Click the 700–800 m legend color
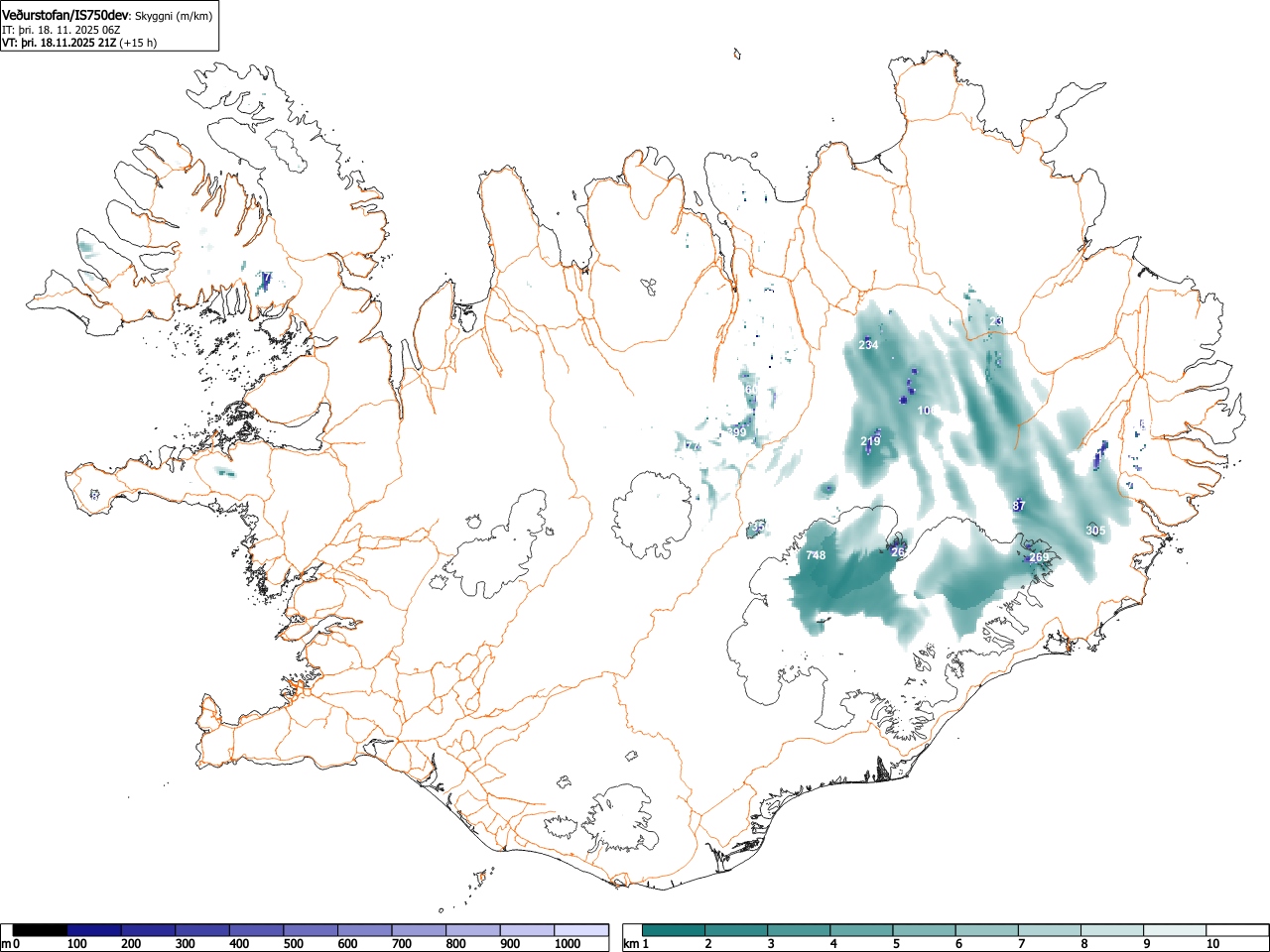Image resolution: width=1270 pixels, height=952 pixels. pos(419,930)
